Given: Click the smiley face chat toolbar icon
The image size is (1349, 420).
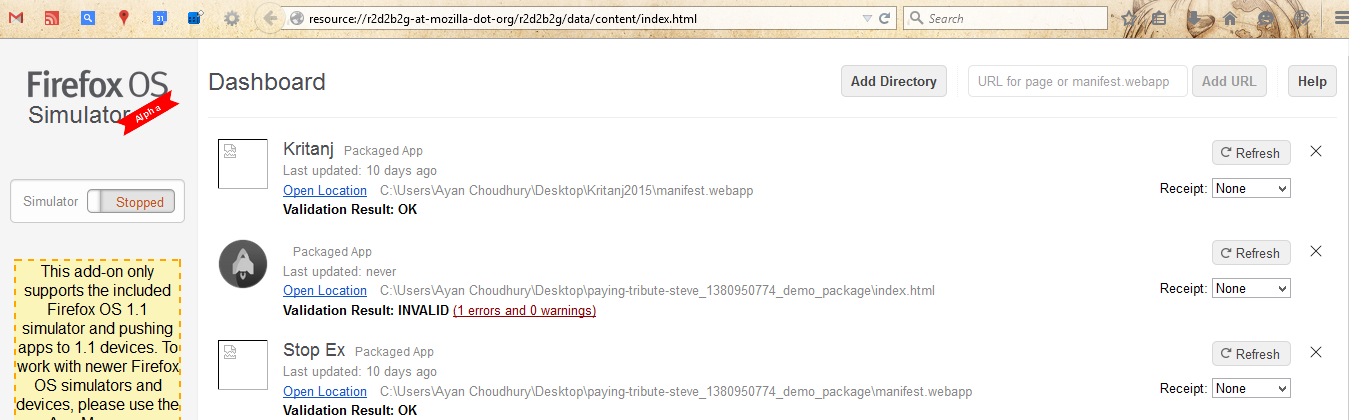Looking at the screenshot, I should [x=1267, y=18].
